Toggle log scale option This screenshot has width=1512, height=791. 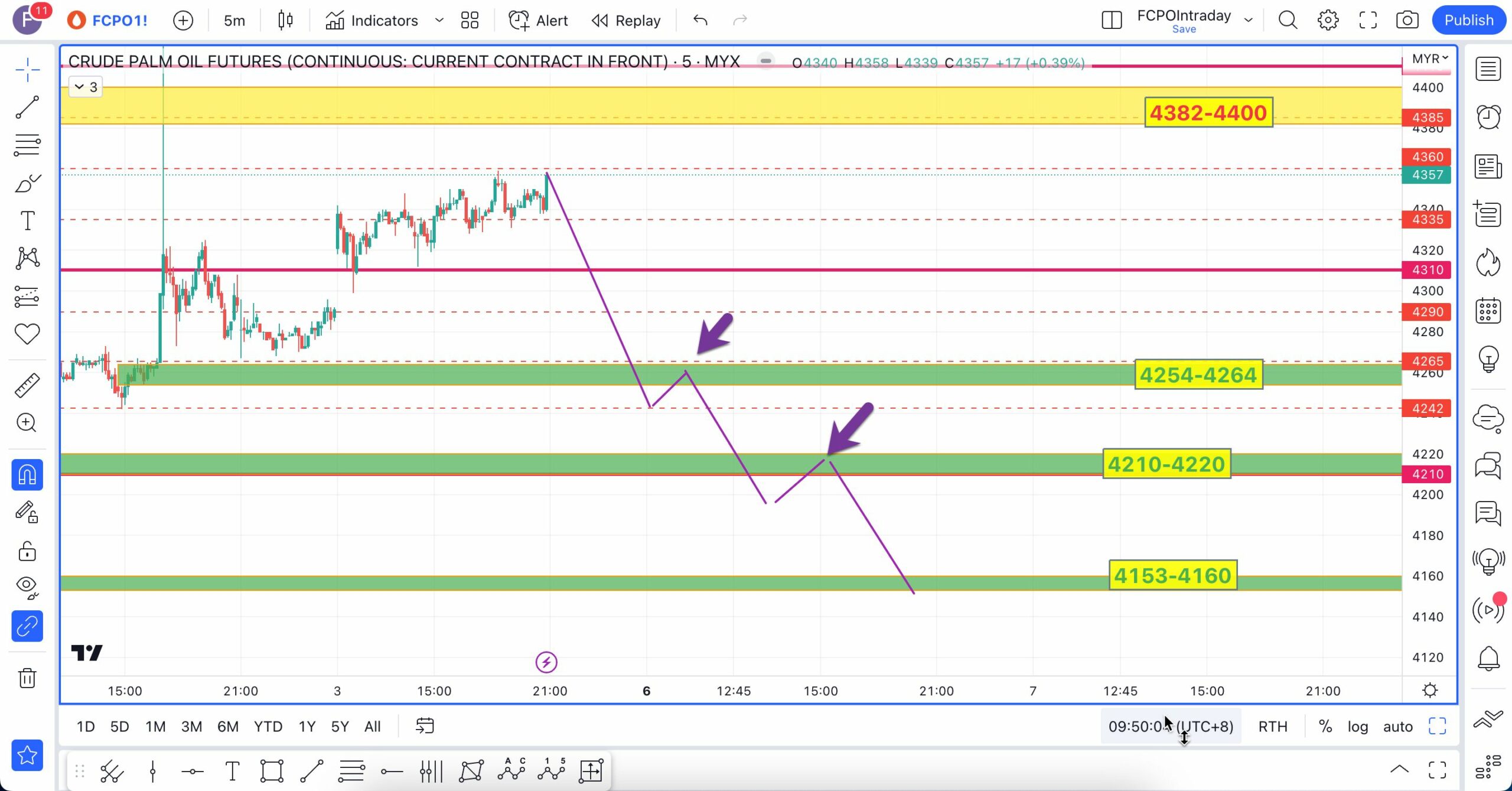[x=1357, y=726]
